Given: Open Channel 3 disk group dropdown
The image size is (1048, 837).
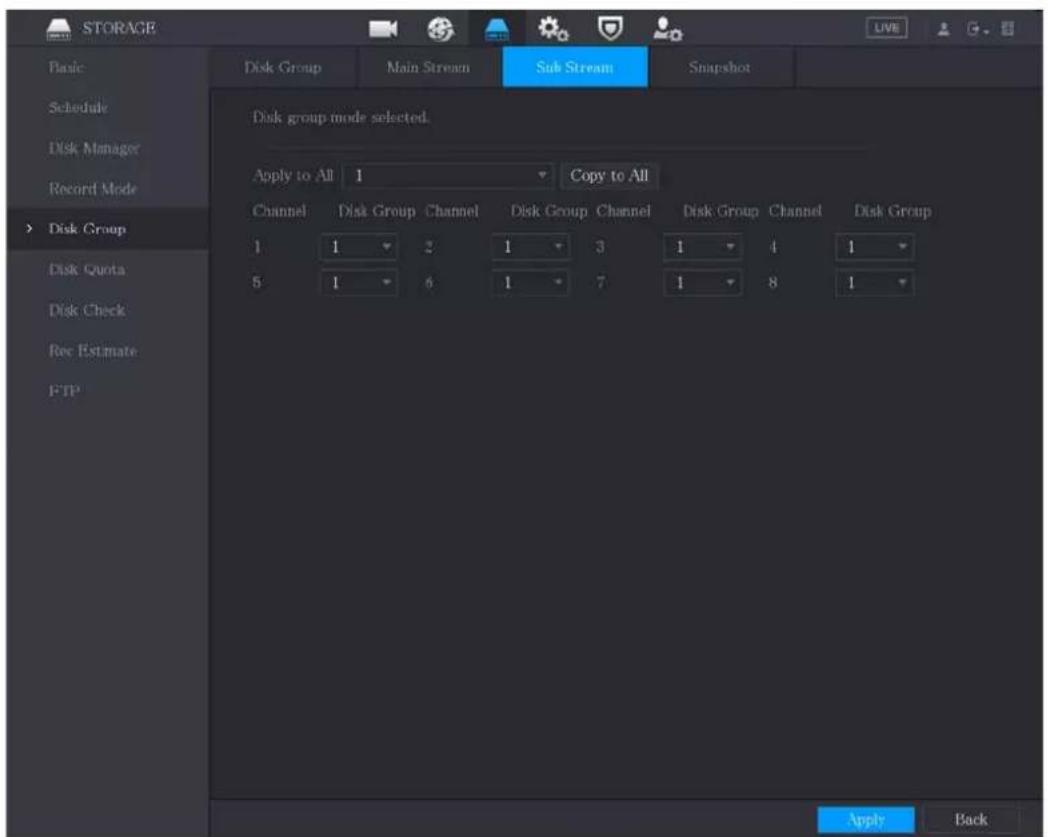Looking at the screenshot, I should coord(703,247).
